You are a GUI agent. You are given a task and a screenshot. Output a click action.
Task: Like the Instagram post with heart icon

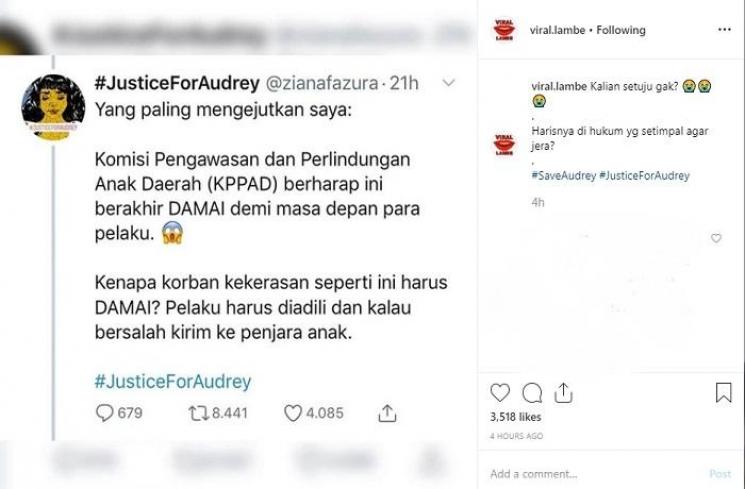tap(500, 393)
